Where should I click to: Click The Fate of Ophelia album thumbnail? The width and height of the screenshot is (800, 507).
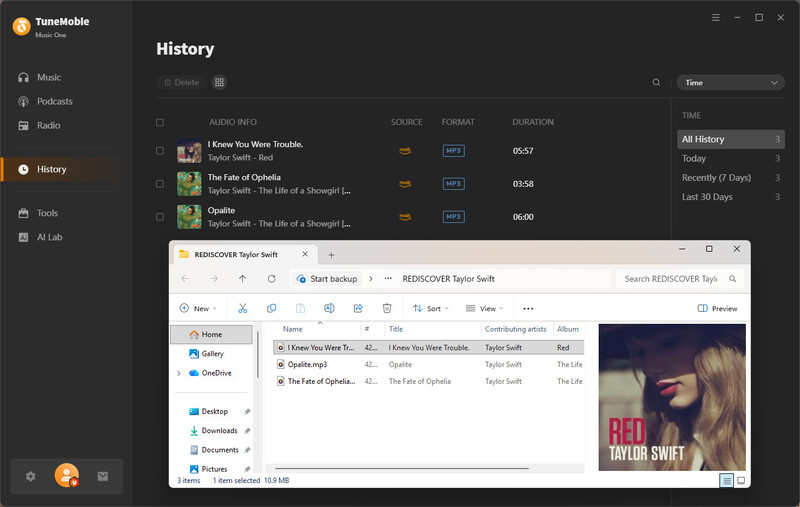[x=189, y=184]
